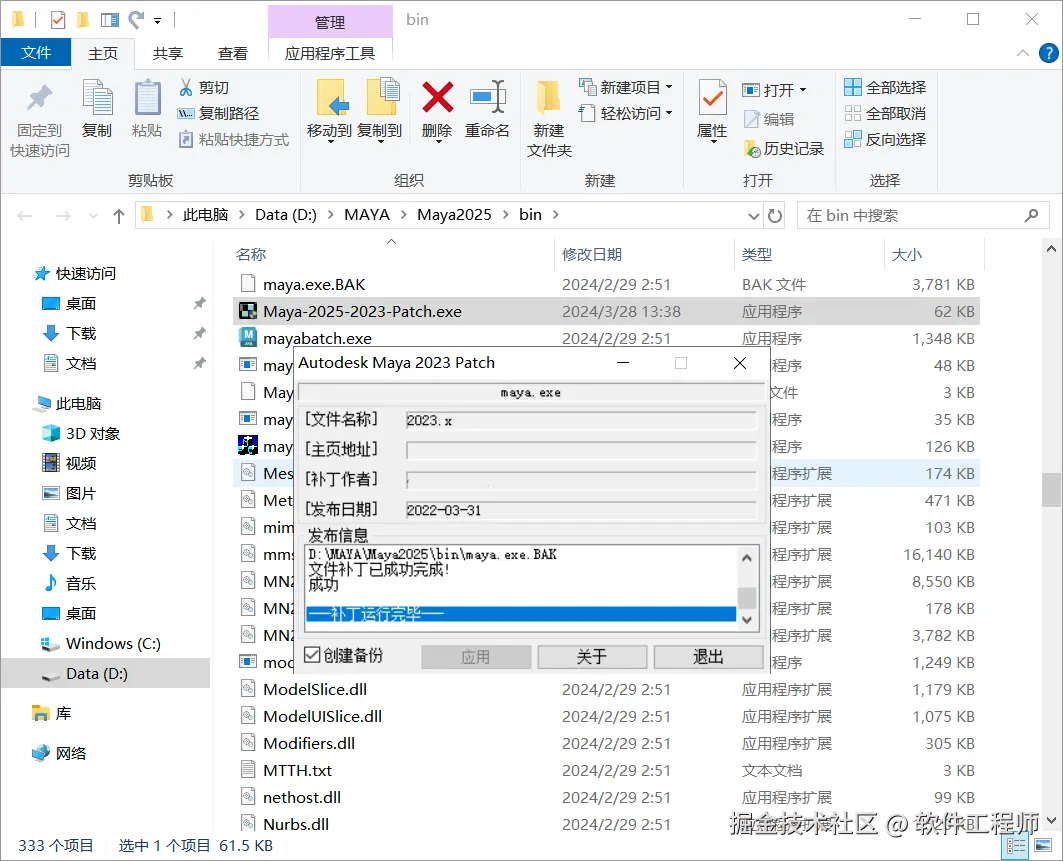Click the file list vertical scrollbar thumb

[1051, 489]
